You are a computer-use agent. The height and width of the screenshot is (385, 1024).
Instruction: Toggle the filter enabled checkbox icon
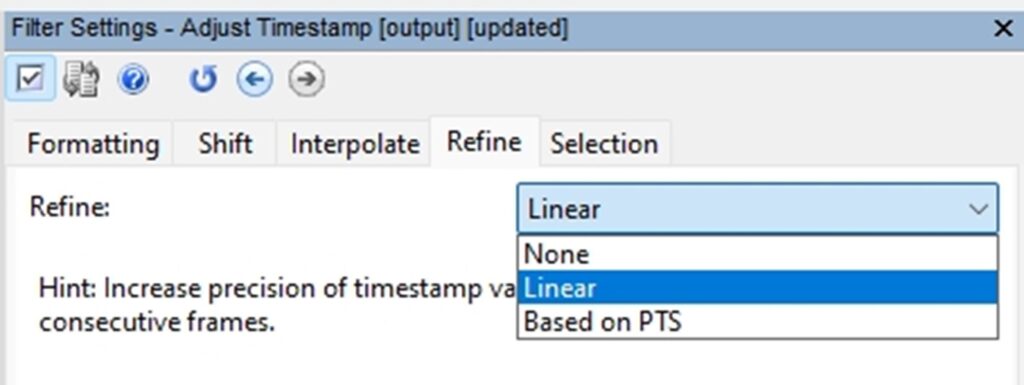pyautogui.click(x=31, y=80)
